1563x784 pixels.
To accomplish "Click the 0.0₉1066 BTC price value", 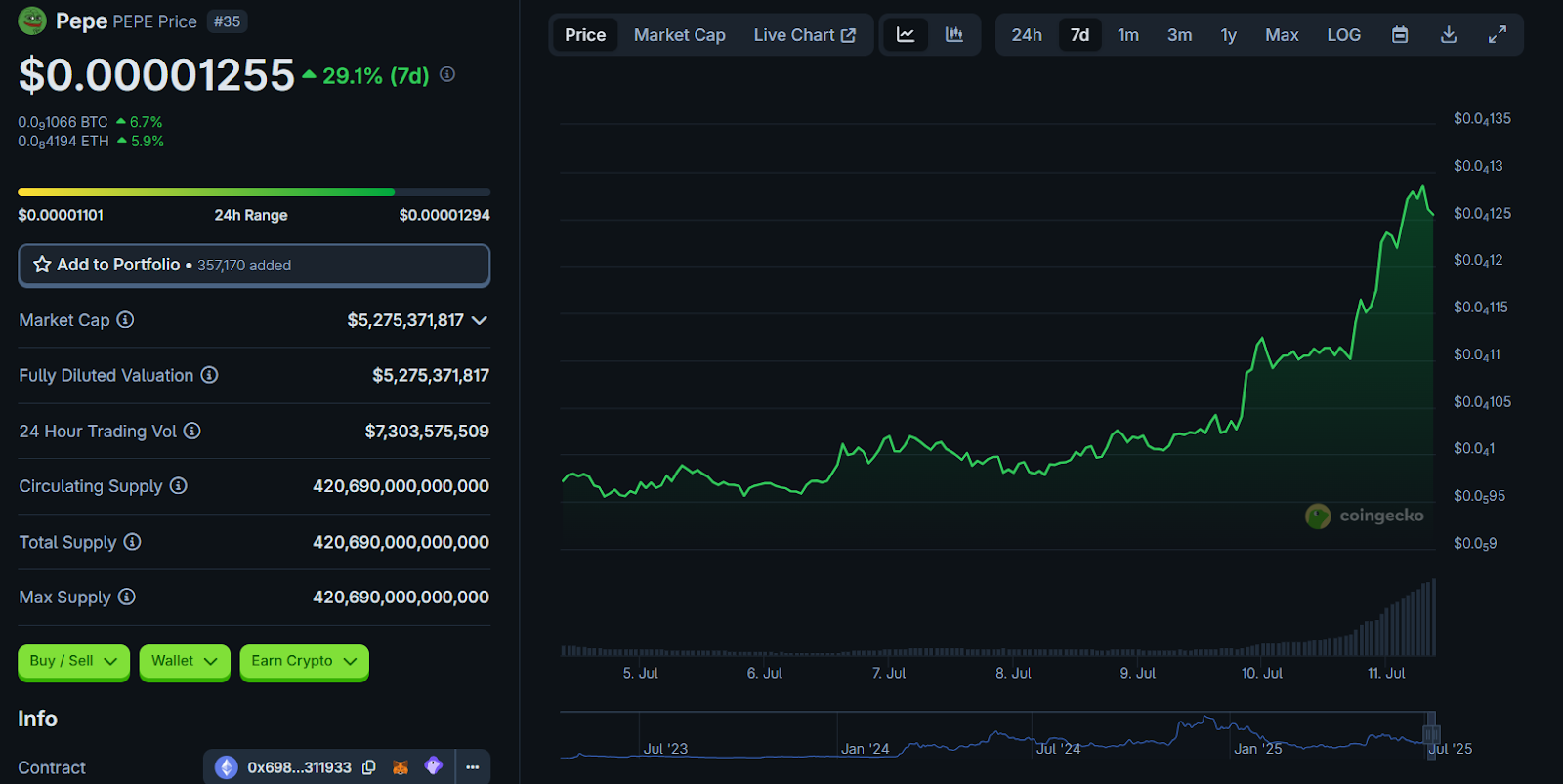I will pyautogui.click(x=63, y=122).
